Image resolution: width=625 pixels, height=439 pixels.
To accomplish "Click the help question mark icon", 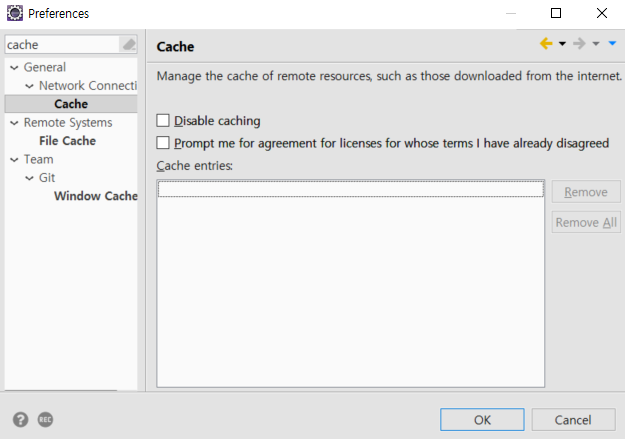I will 20,419.
